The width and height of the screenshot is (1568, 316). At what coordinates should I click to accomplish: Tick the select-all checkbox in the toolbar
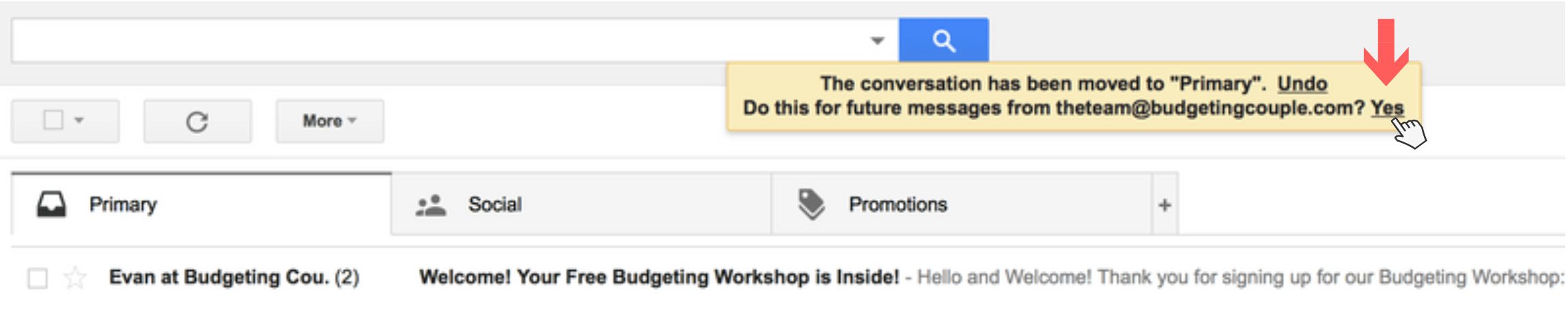pyautogui.click(x=53, y=120)
